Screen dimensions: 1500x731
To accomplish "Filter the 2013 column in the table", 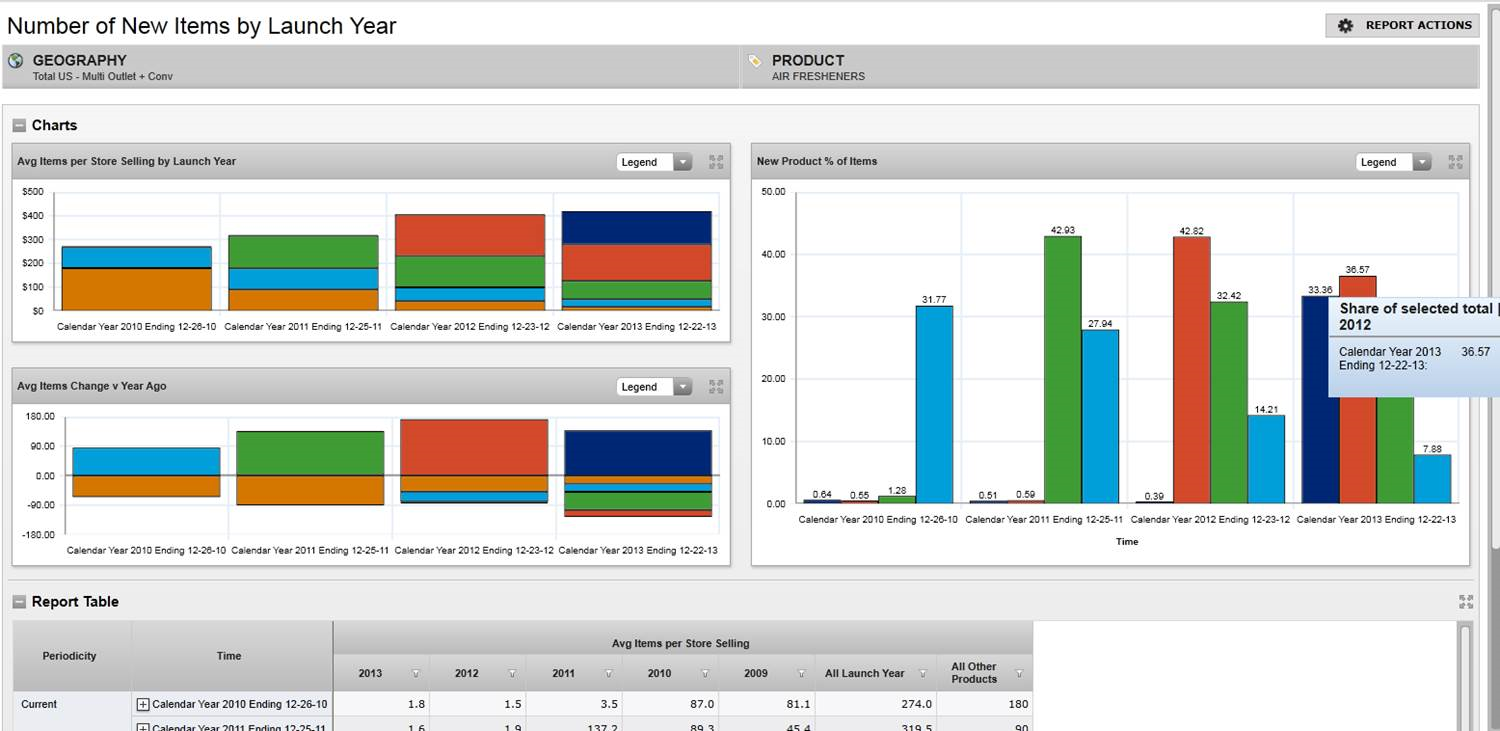I will click(414, 674).
